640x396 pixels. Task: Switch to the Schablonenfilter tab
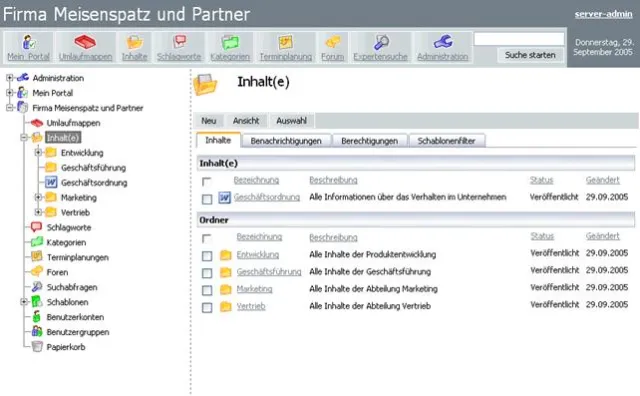[447, 141]
